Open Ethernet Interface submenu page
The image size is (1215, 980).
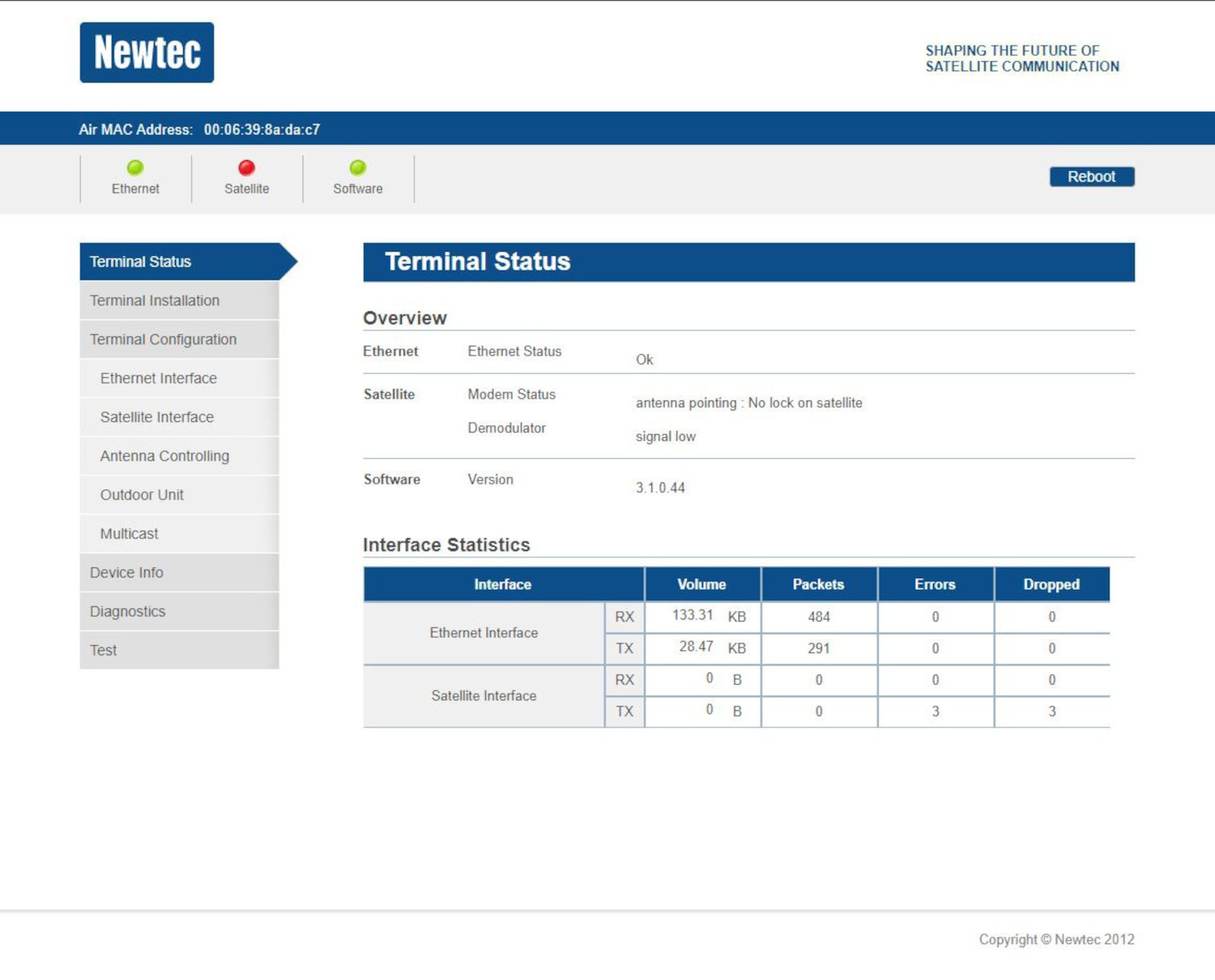tap(158, 379)
